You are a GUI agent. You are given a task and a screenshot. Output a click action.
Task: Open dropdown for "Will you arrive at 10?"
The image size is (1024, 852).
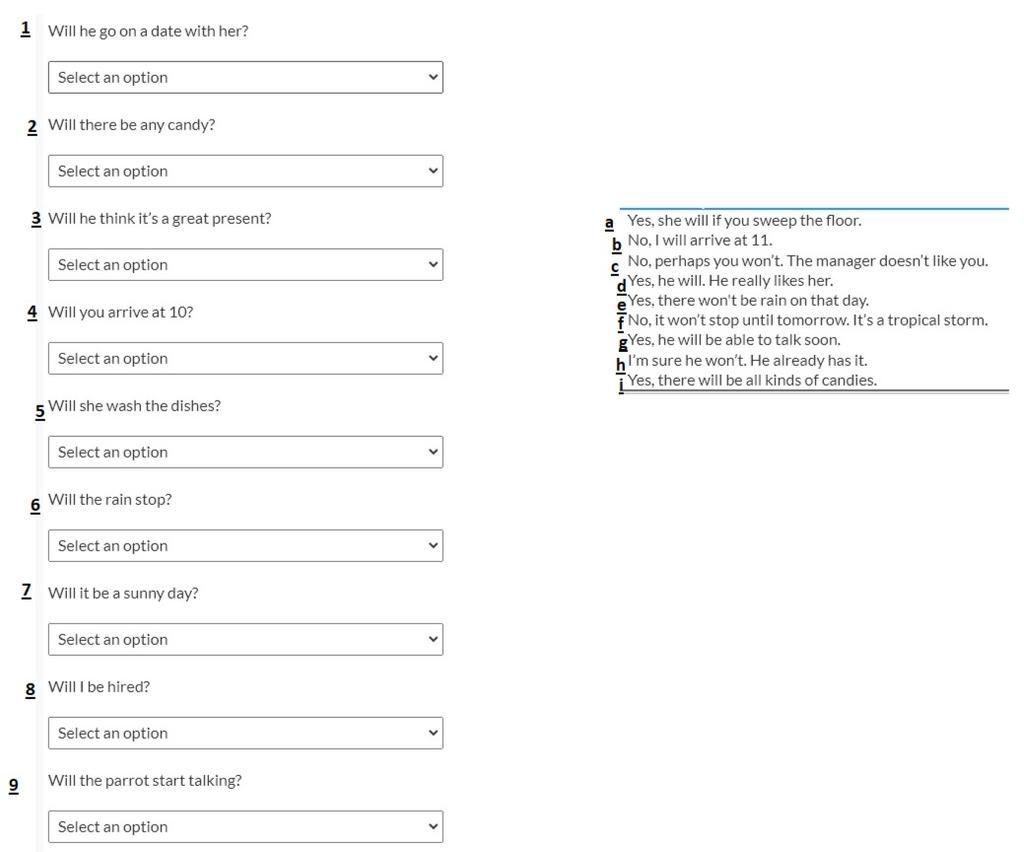click(245, 359)
